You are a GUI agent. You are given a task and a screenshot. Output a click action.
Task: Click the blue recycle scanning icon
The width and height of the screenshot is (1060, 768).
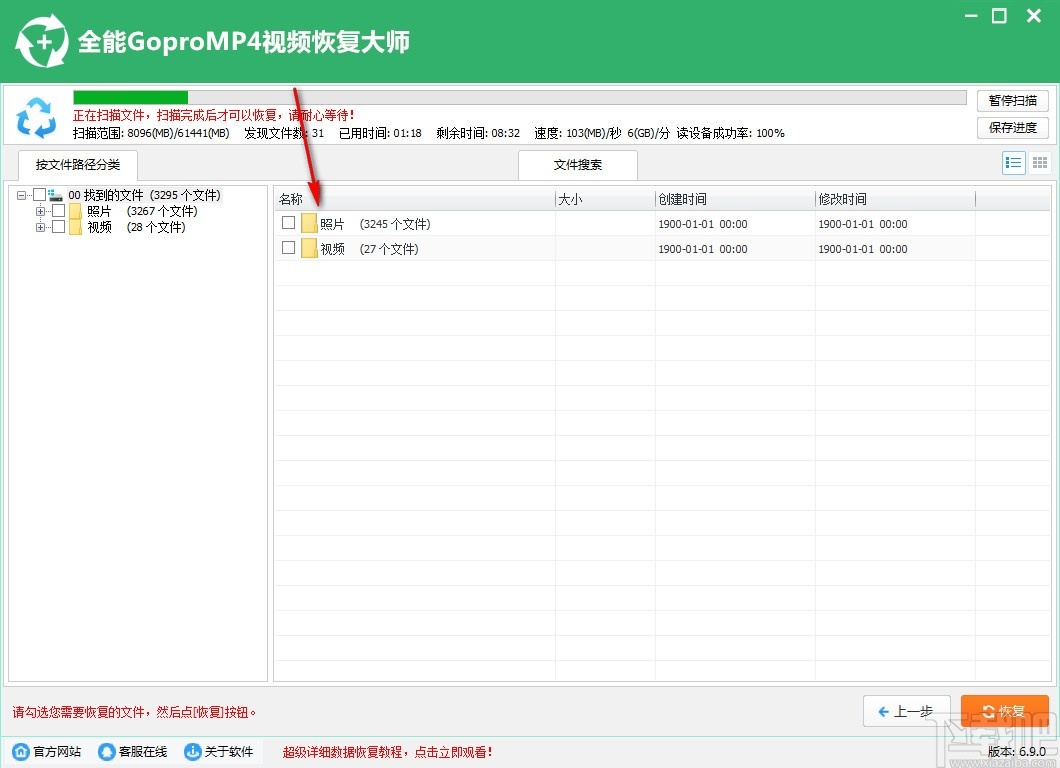coord(36,118)
